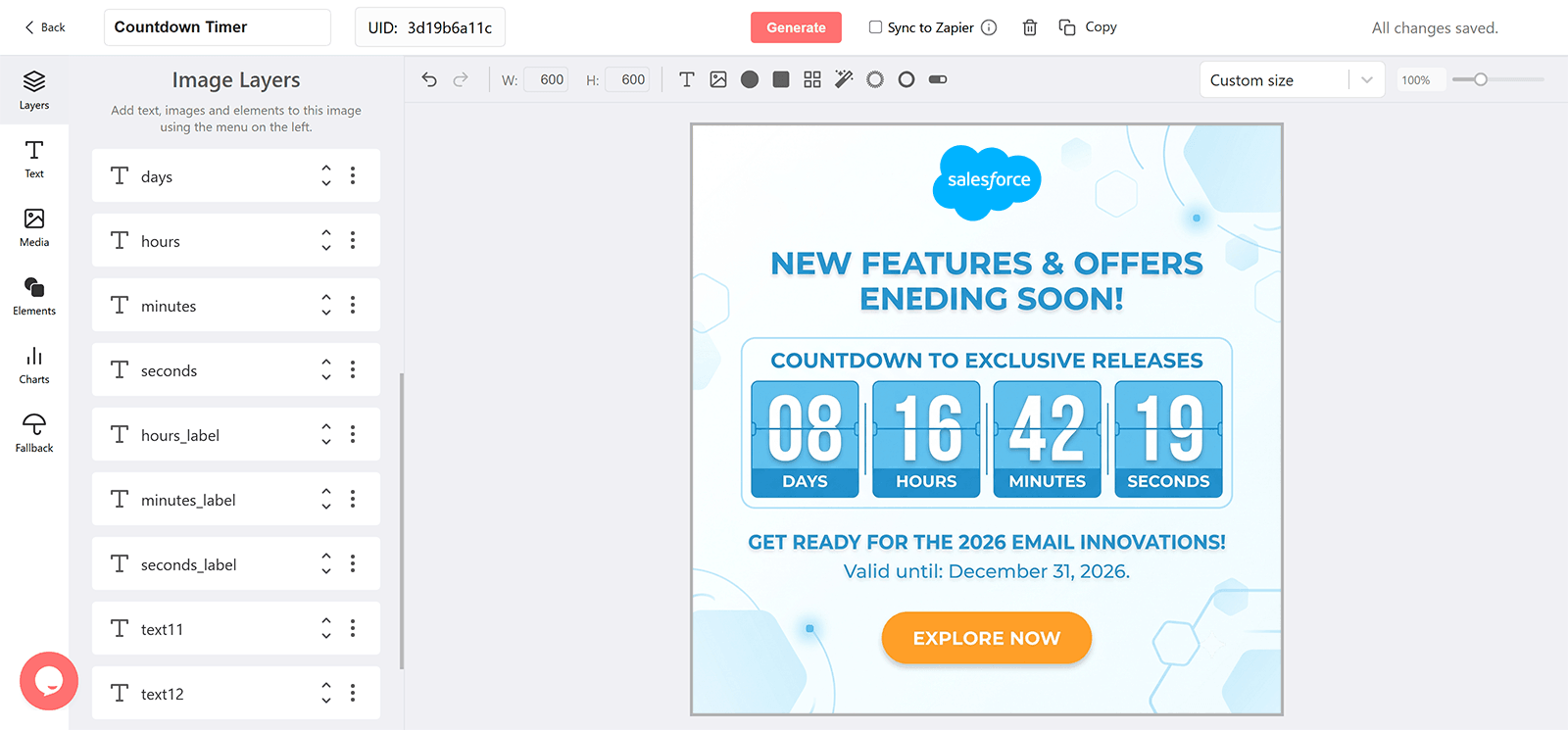Go back using the Back button

[45, 27]
